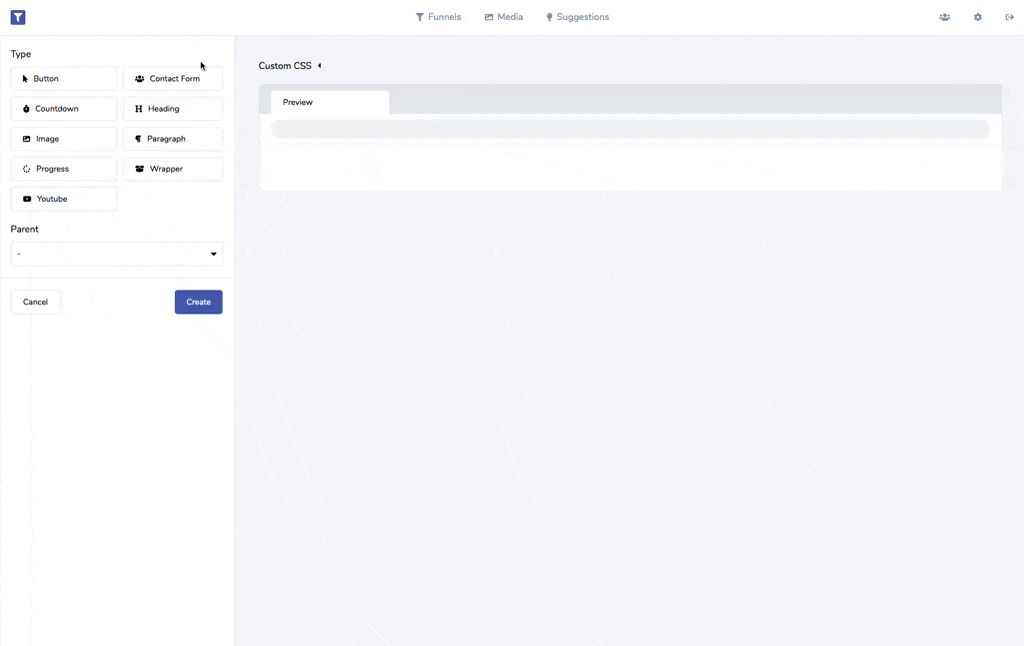Open the Suggestions menu item

(577, 17)
